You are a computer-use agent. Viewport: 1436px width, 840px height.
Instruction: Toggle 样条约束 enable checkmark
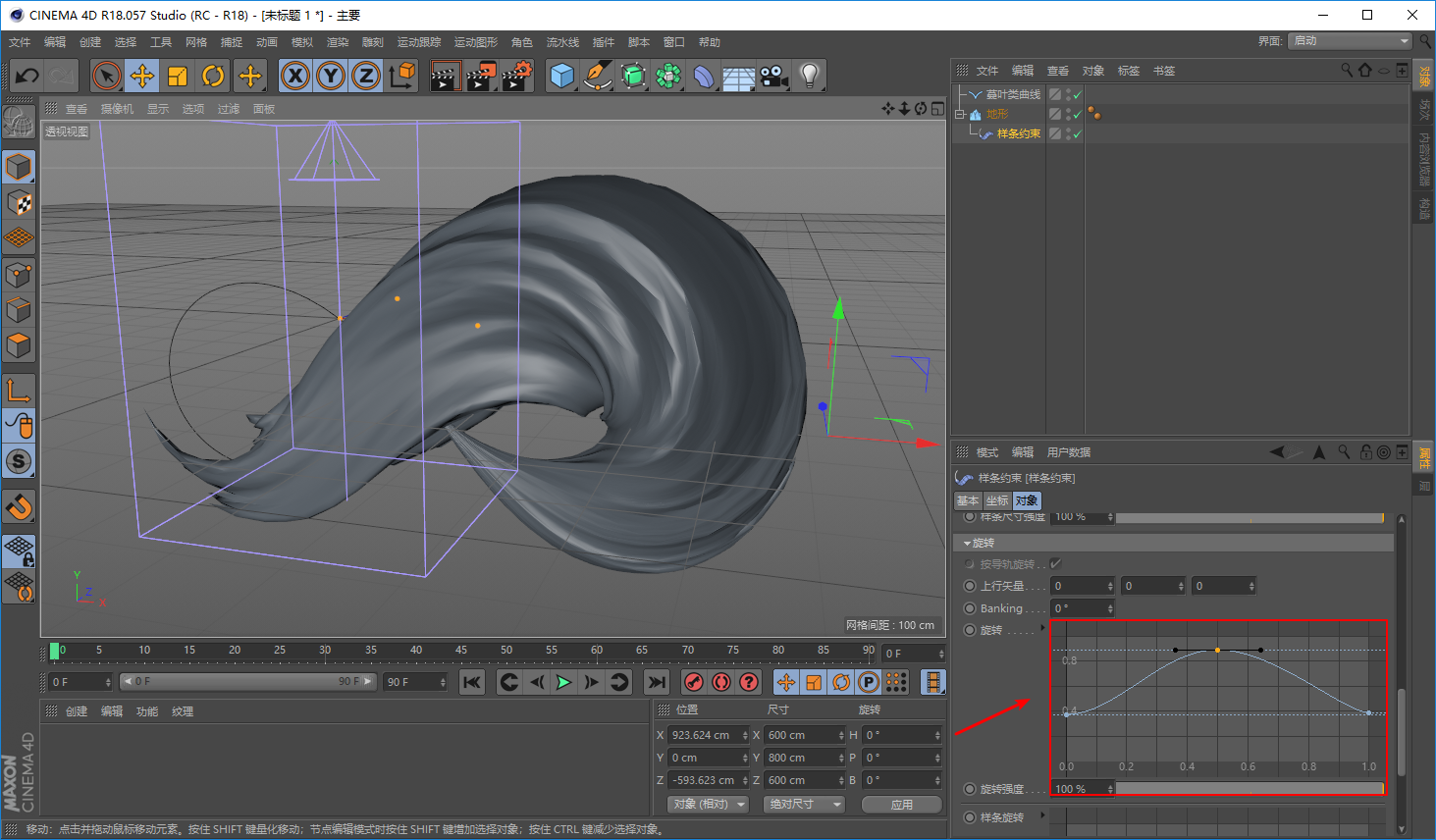click(x=1077, y=133)
